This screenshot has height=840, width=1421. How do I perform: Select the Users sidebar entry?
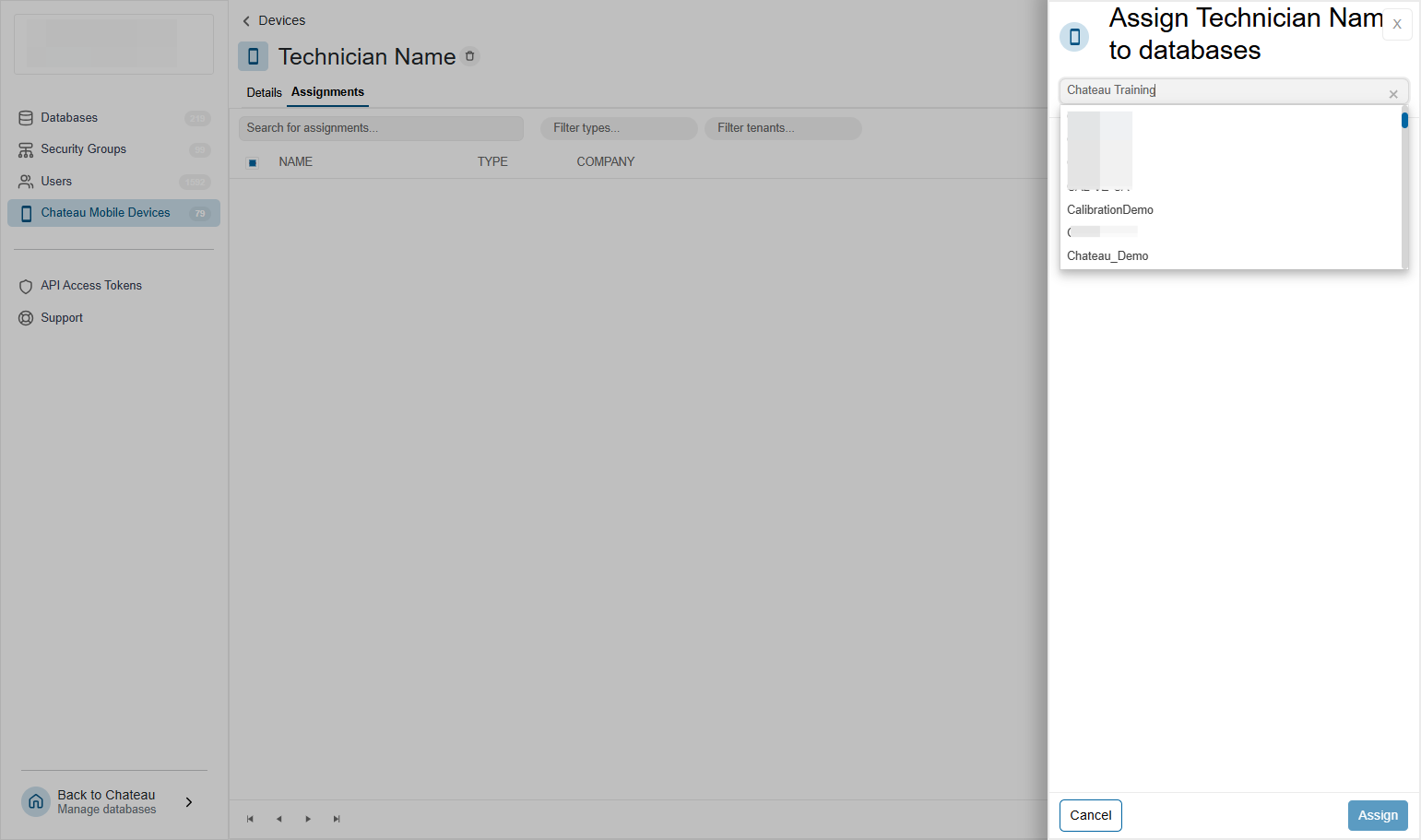pyautogui.click(x=113, y=182)
